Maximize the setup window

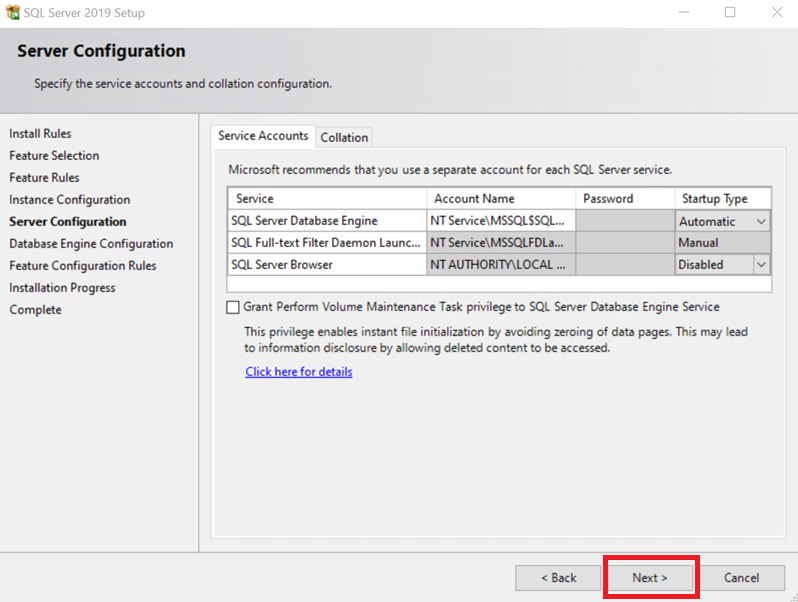[x=730, y=13]
